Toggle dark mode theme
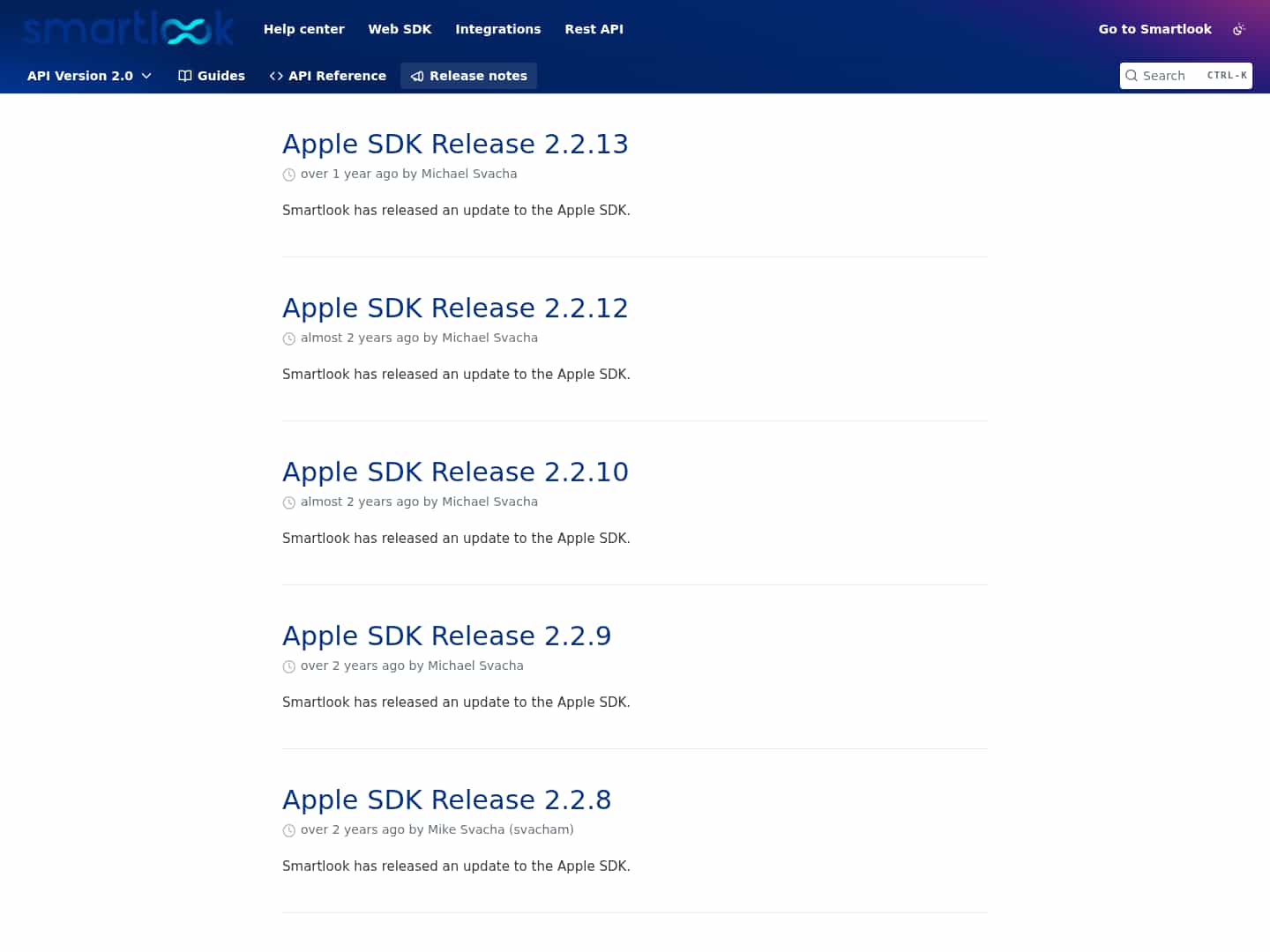This screenshot has width=1270, height=952. coord(1239,28)
